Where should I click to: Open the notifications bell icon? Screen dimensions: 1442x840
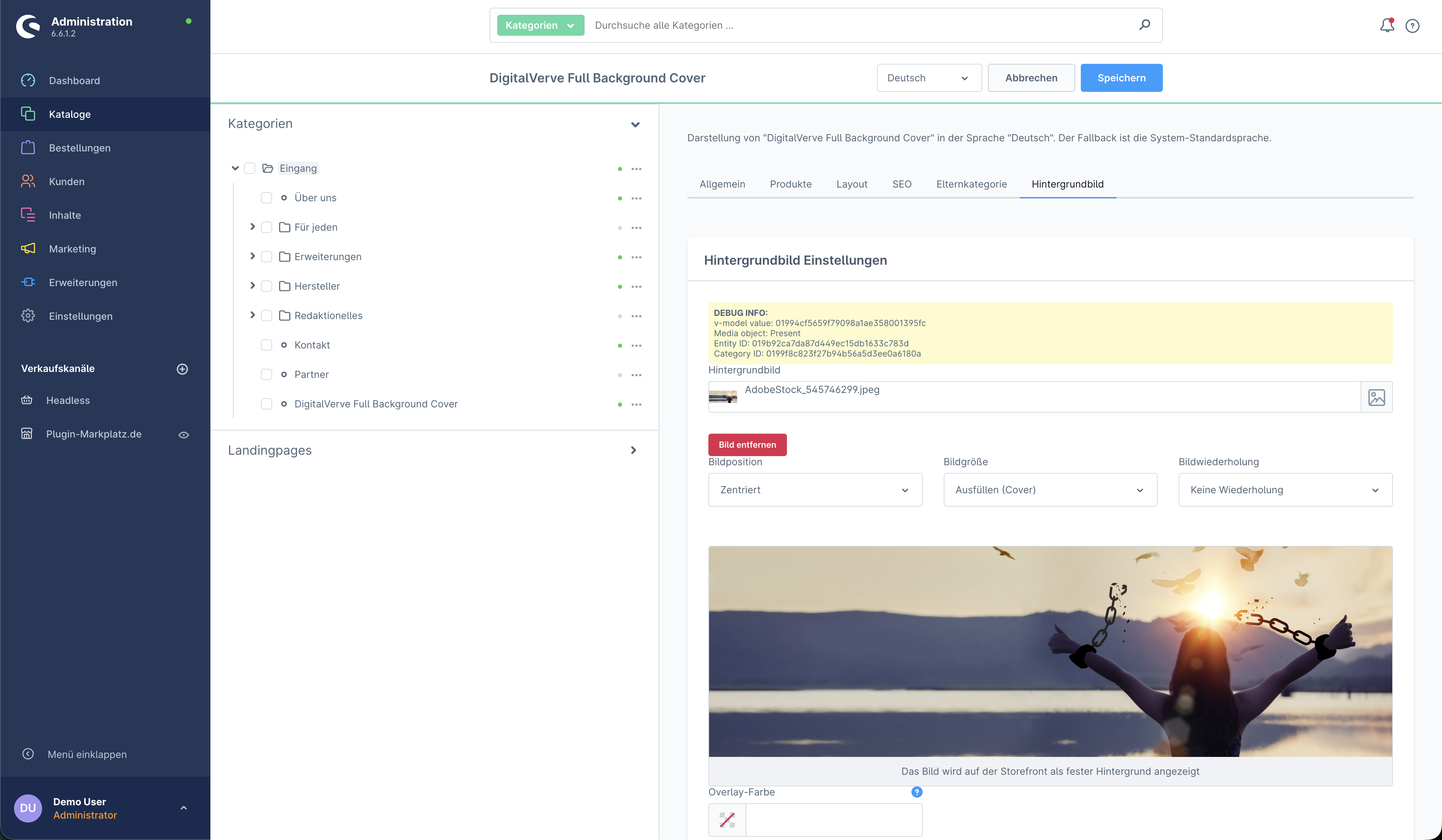coord(1387,25)
